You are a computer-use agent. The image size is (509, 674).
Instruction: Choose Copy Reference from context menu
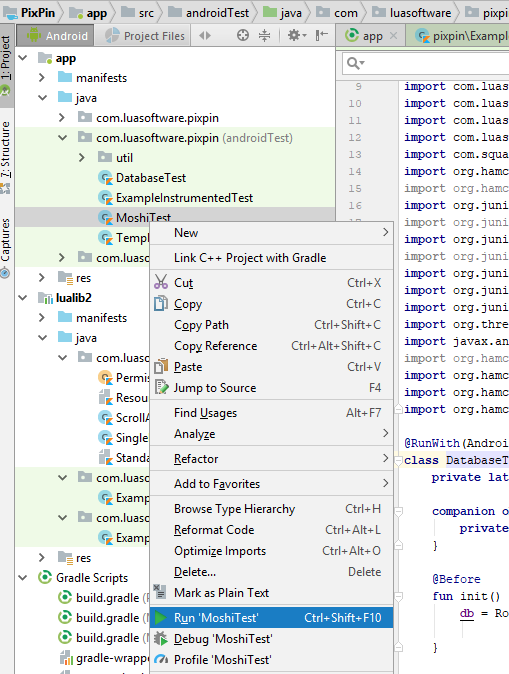(272, 346)
